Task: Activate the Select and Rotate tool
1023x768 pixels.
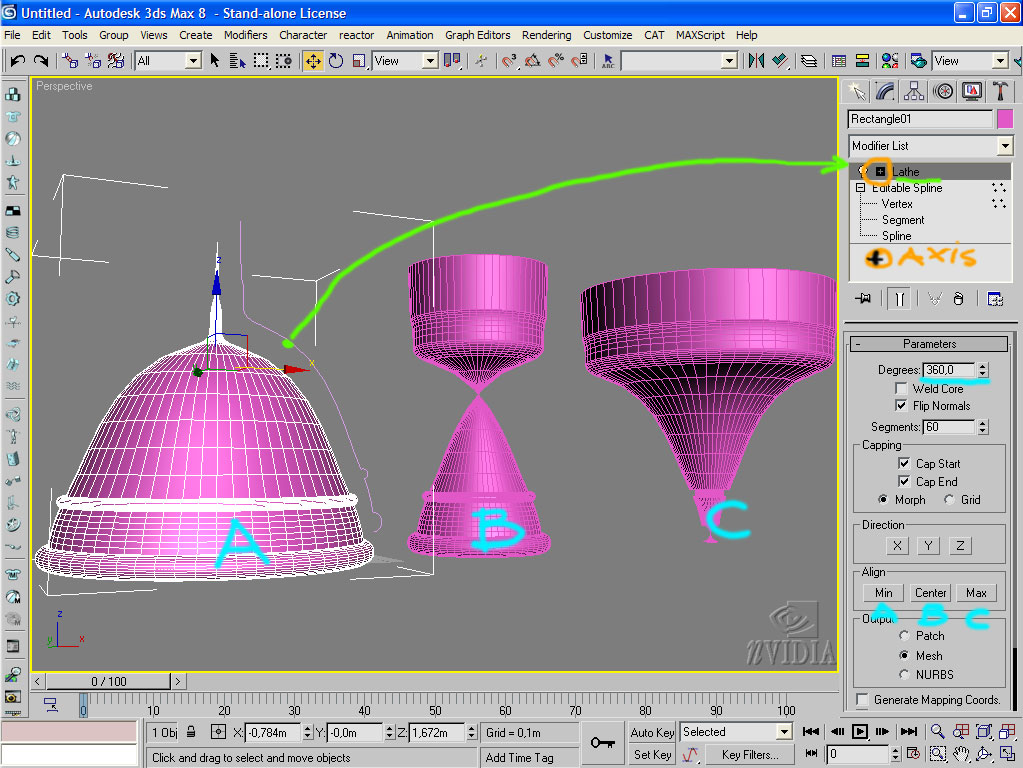Action: (336, 61)
